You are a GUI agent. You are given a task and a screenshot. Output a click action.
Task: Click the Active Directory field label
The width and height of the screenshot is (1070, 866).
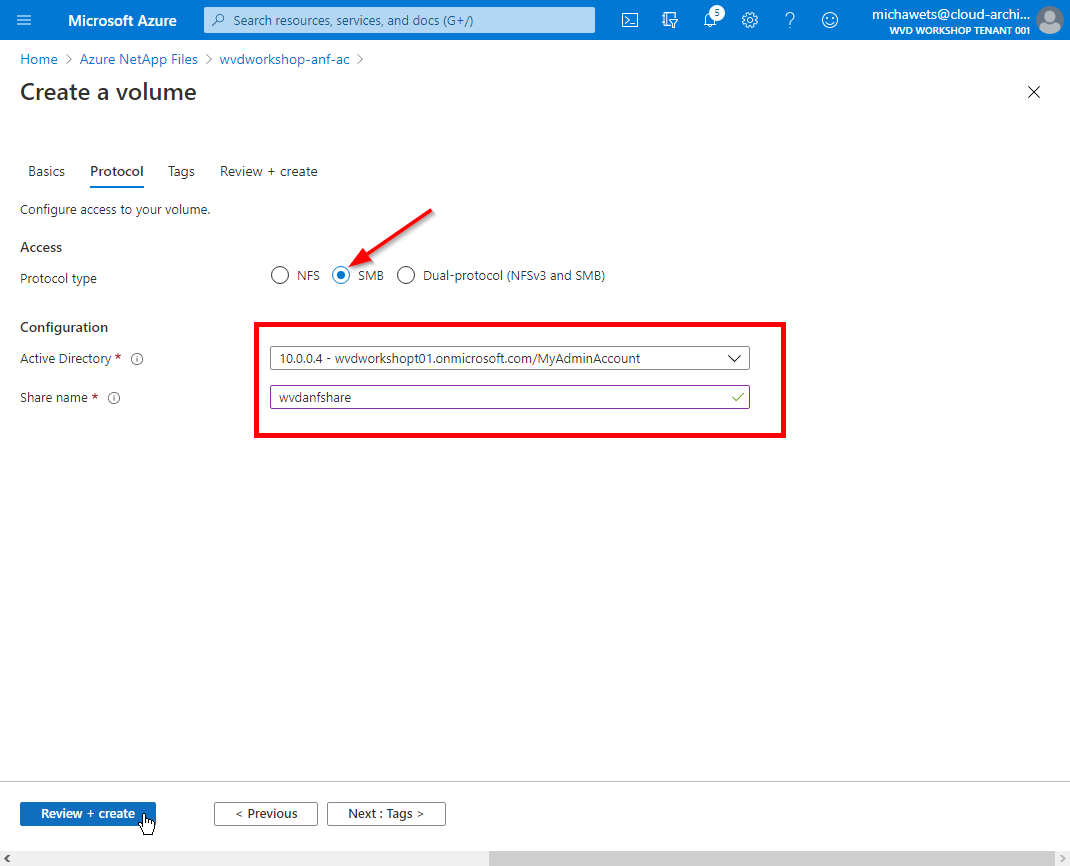[x=66, y=358]
